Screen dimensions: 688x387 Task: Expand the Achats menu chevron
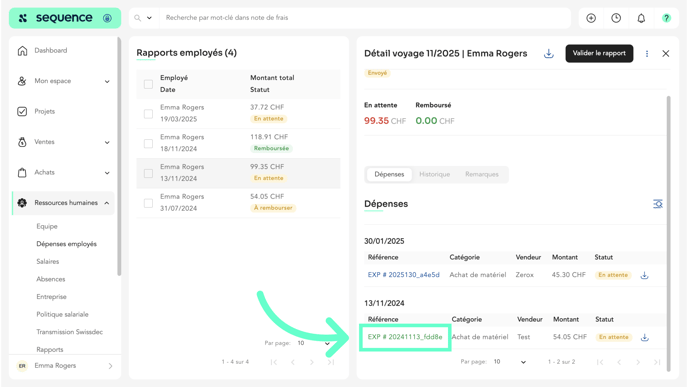[x=107, y=173]
